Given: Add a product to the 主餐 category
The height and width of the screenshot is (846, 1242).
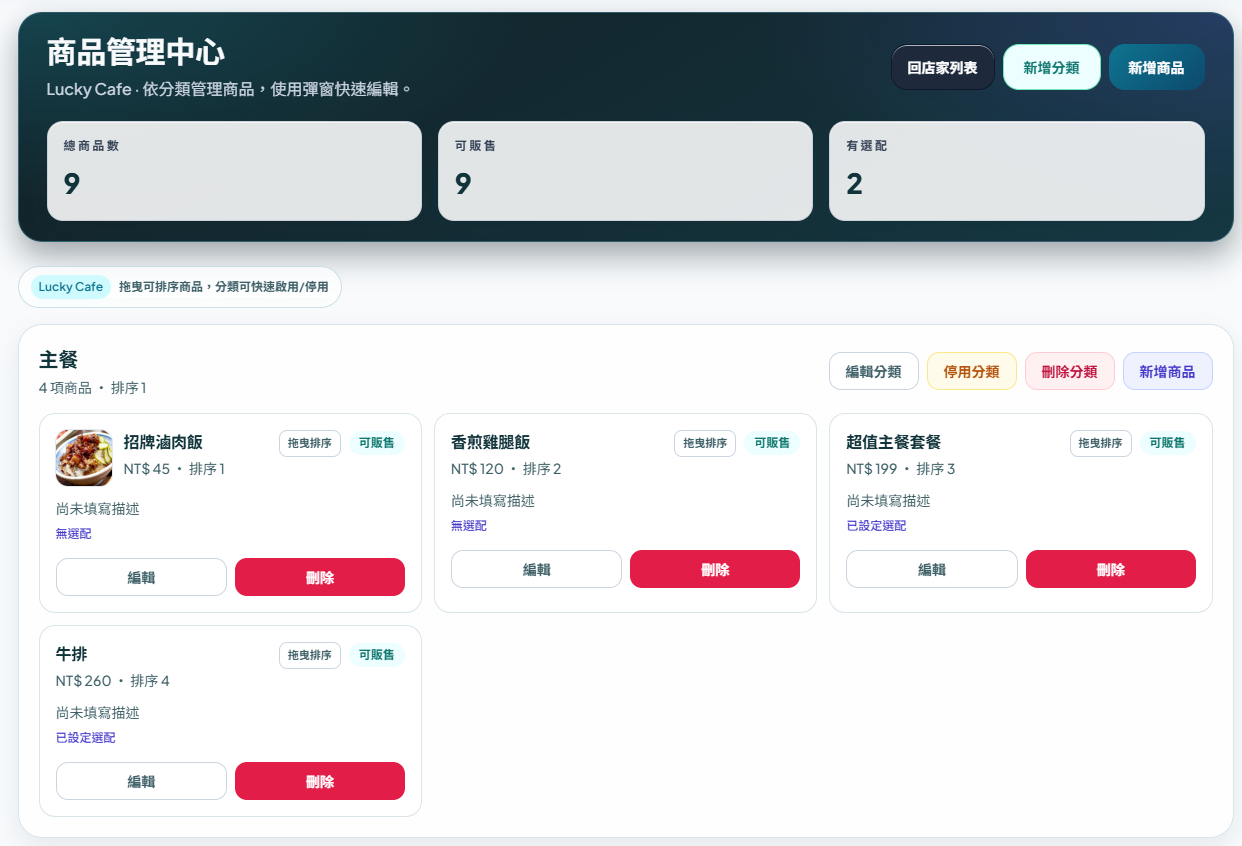Looking at the screenshot, I should [1167, 371].
